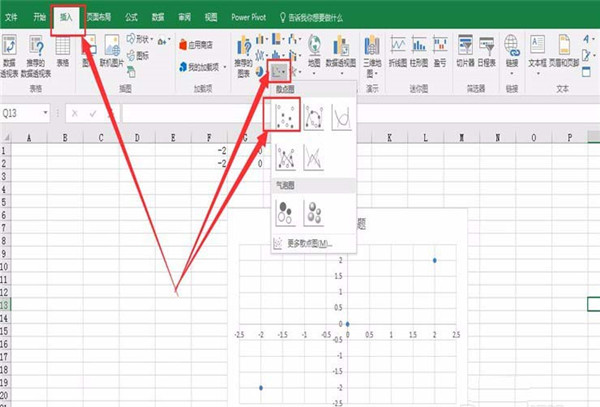Open the Store (应用商店) add-ins
This screenshot has height=407, width=600.
196,45
